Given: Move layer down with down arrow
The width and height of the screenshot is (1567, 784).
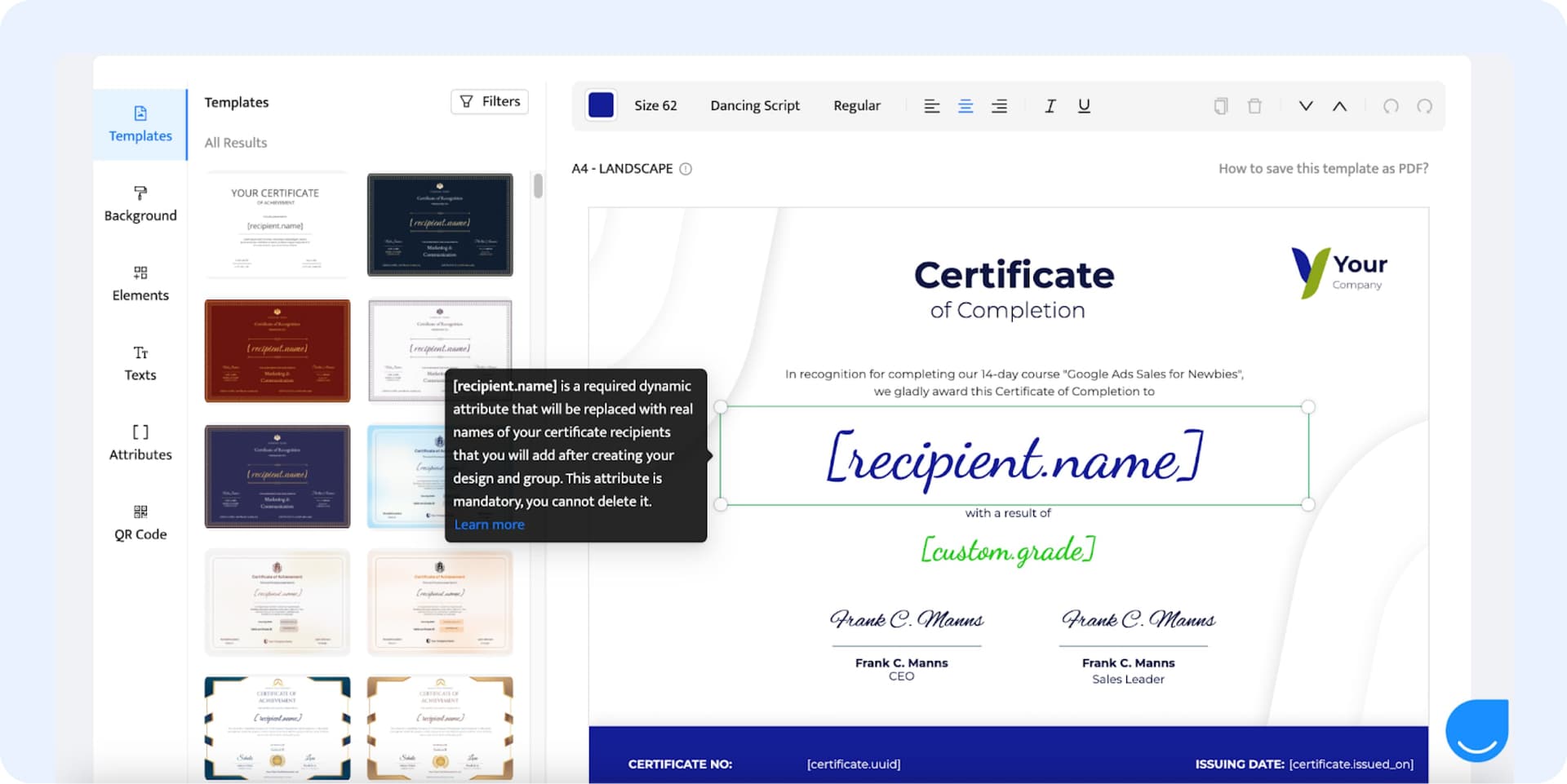Looking at the screenshot, I should (1306, 106).
